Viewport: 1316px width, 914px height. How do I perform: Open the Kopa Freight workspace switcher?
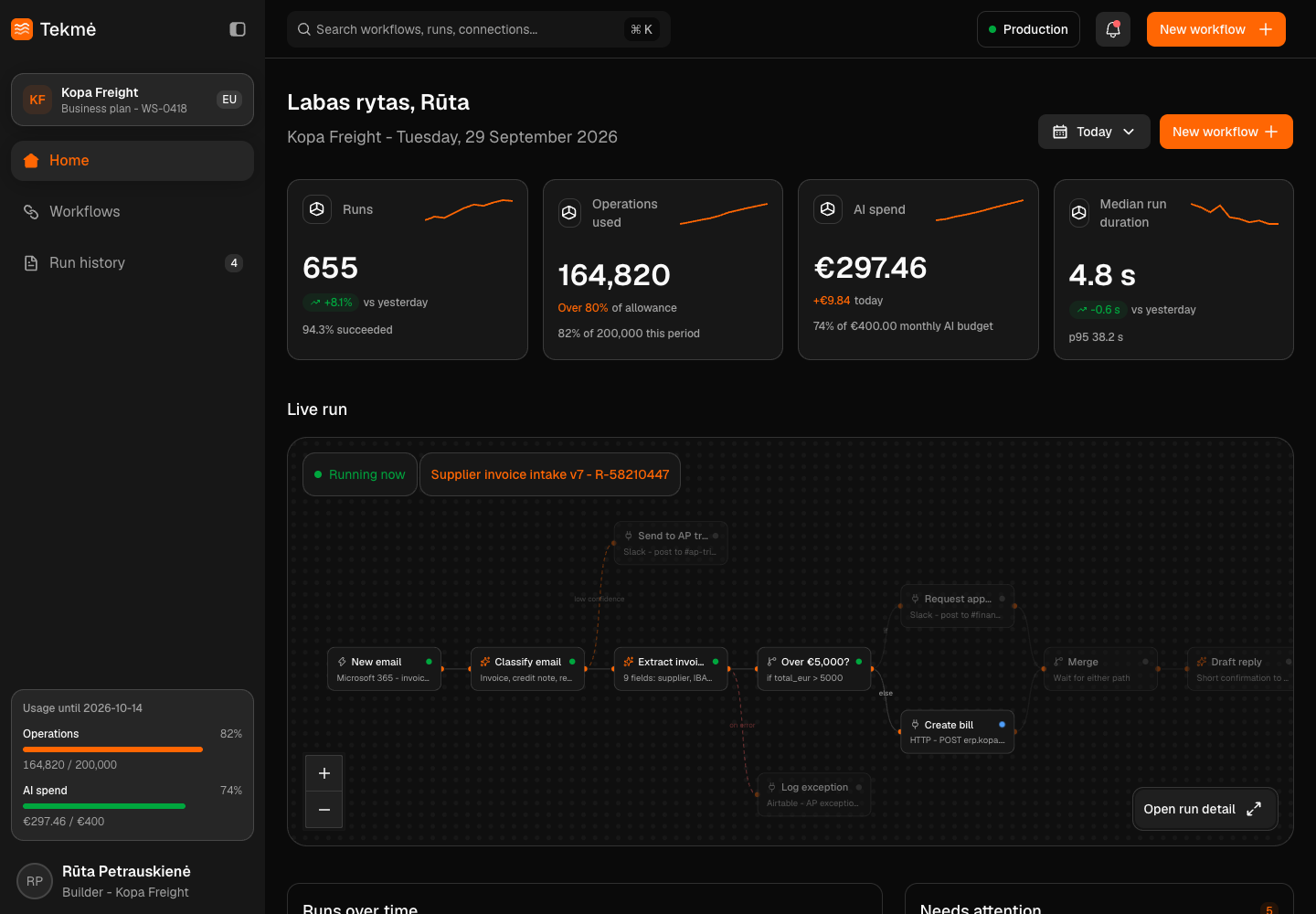point(133,100)
